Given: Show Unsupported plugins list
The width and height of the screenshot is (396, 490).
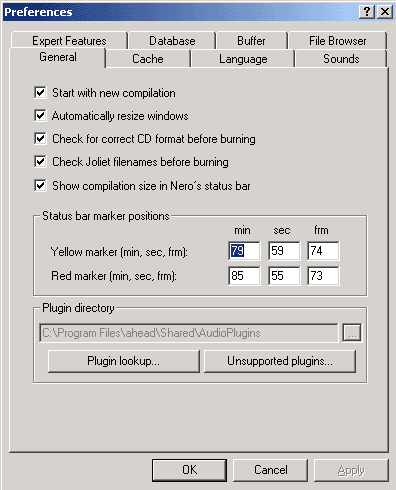Looking at the screenshot, I should click(x=280, y=361).
